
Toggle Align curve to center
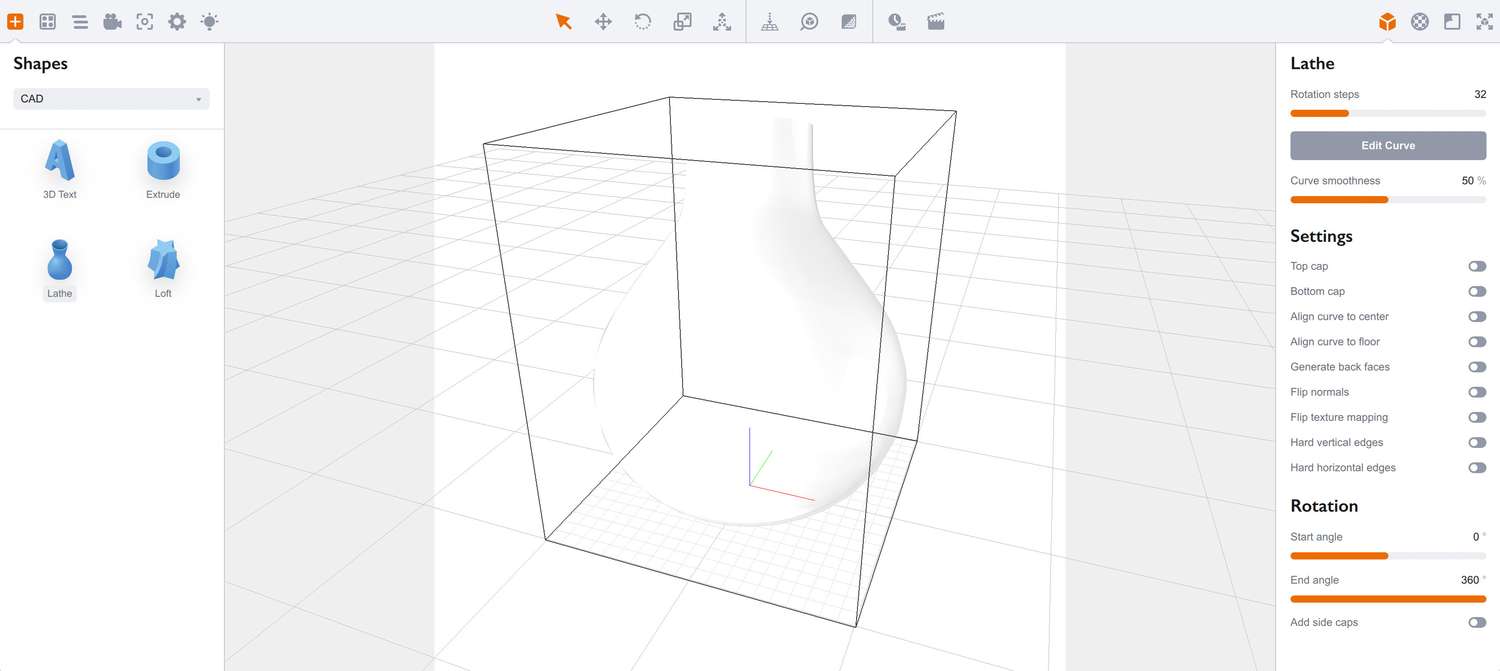[x=1477, y=316]
